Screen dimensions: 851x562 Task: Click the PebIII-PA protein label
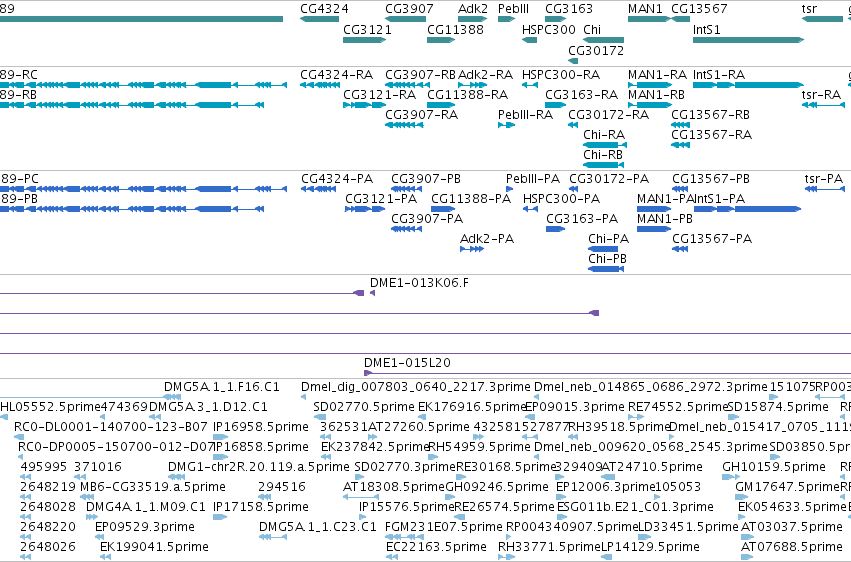click(x=533, y=179)
